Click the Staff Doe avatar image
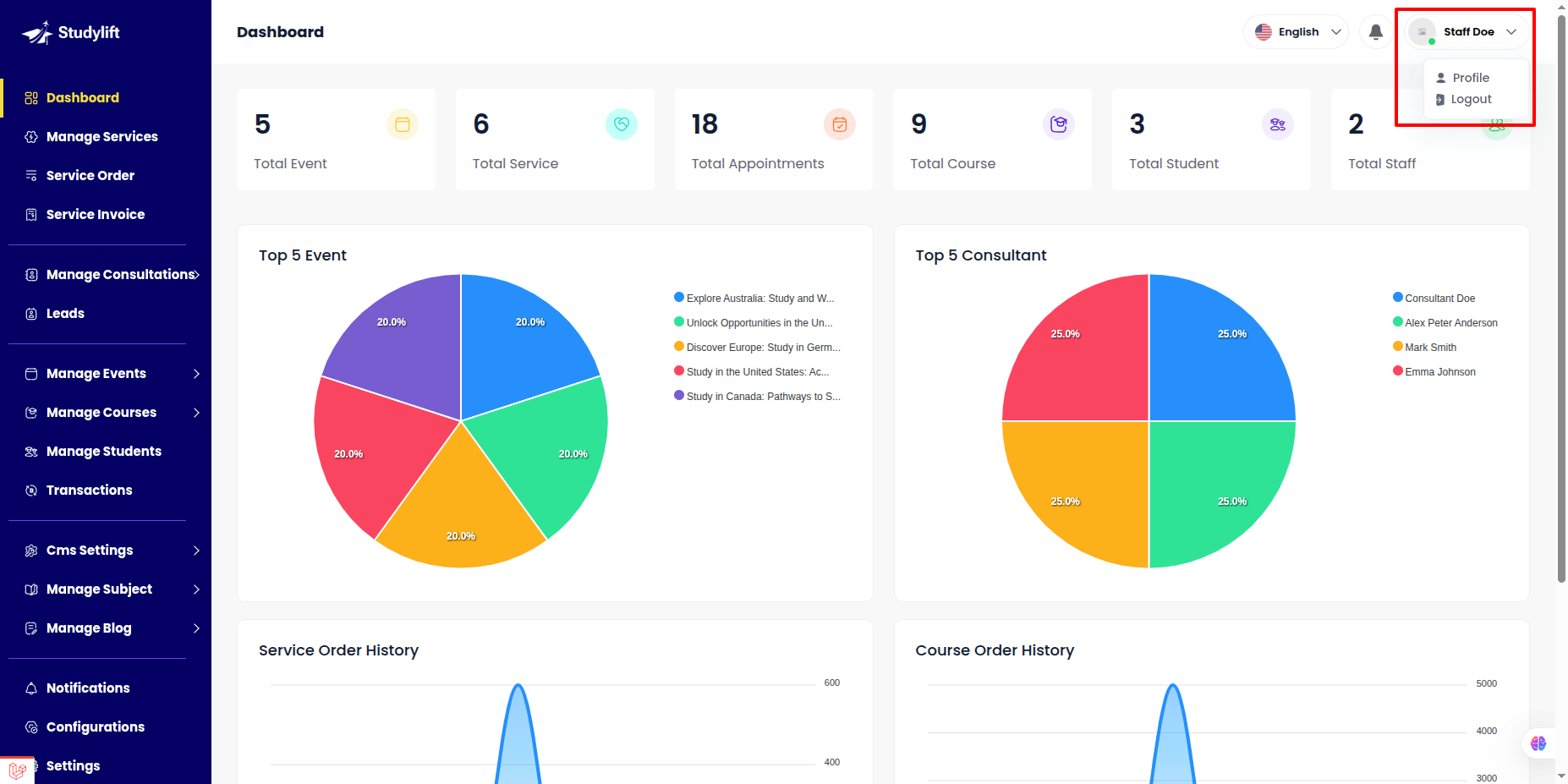This screenshot has width=1568, height=784. [1423, 32]
